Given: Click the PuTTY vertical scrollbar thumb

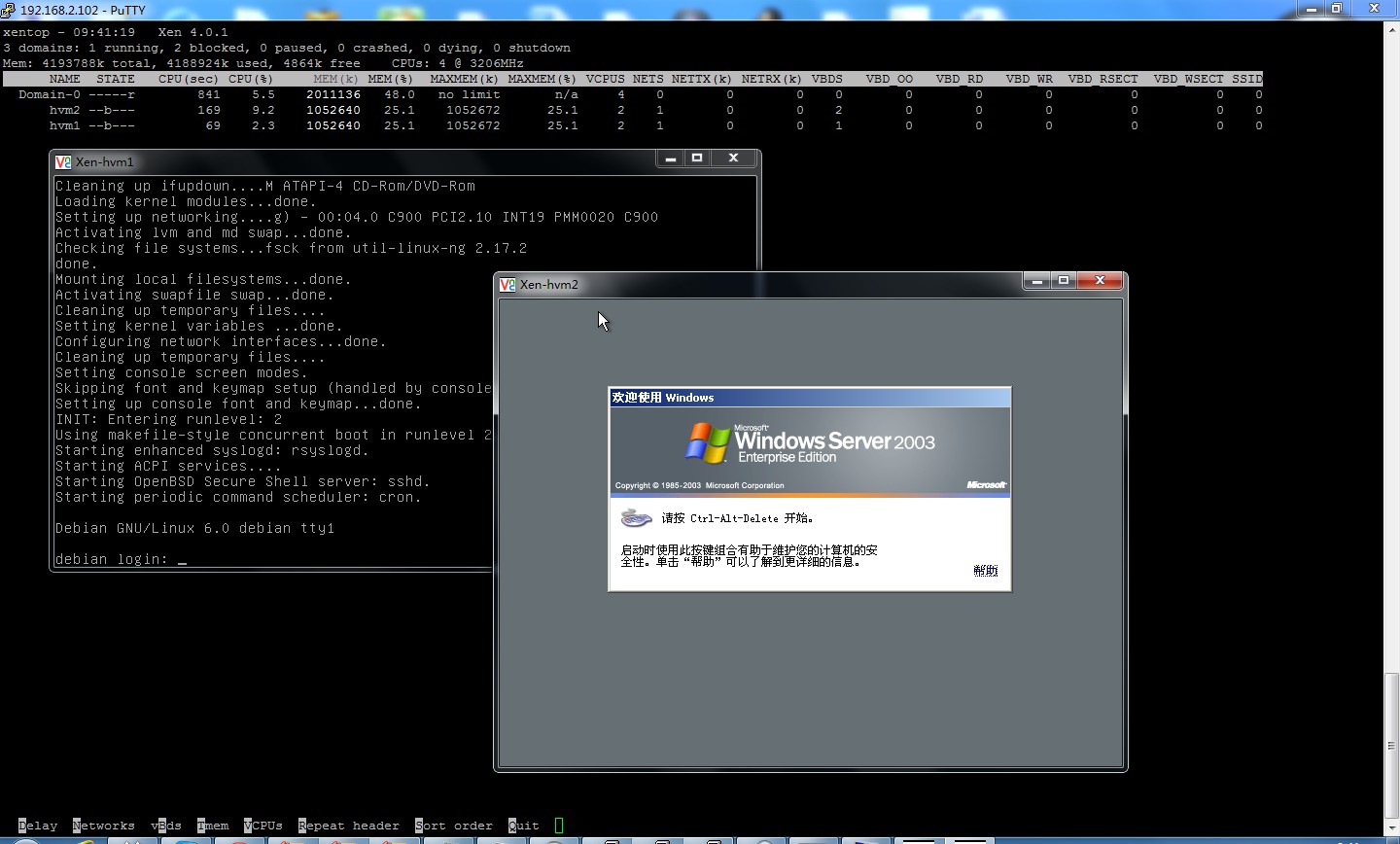Looking at the screenshot, I should coord(1391,746).
